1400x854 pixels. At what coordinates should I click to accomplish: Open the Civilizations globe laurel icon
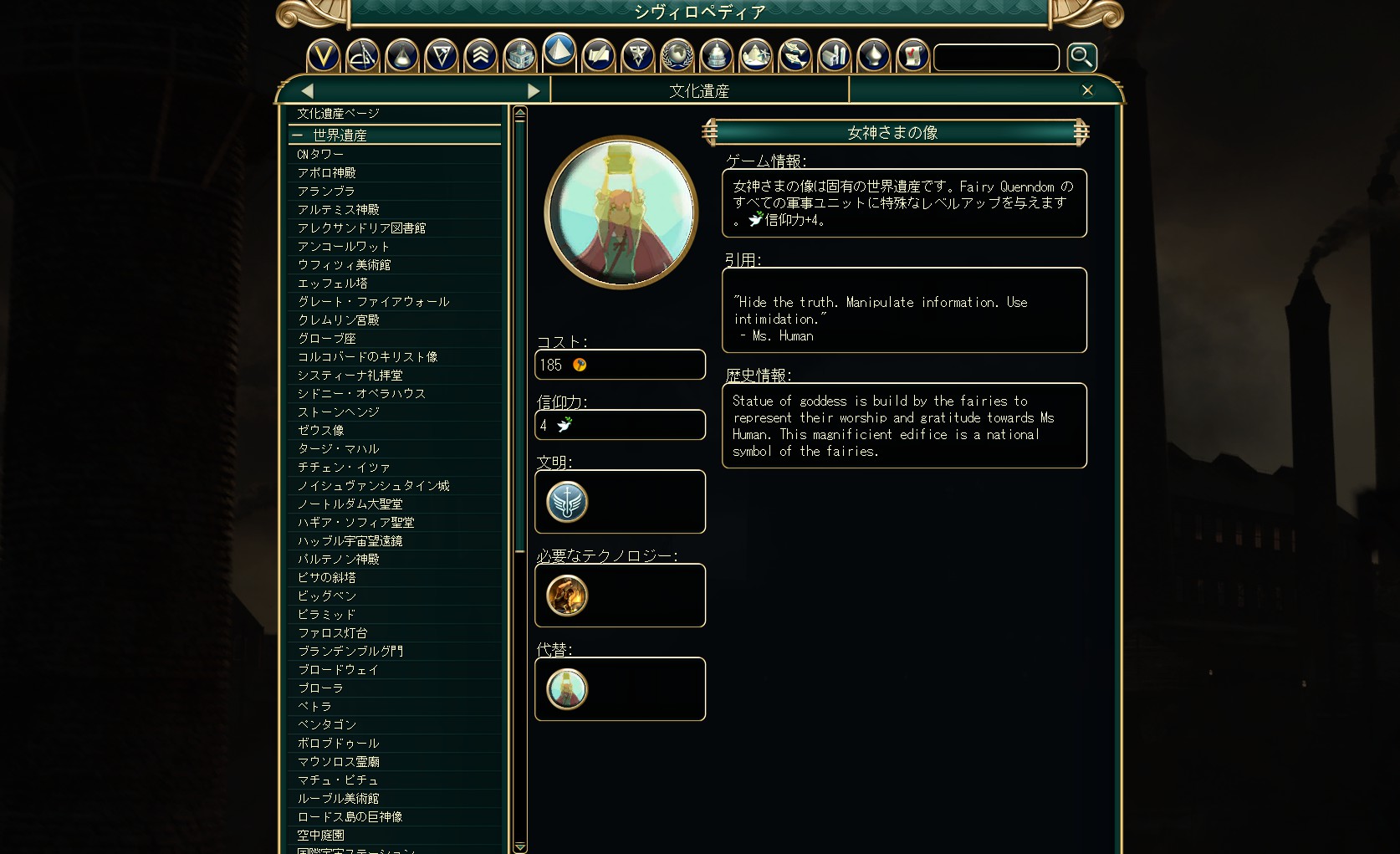677,57
